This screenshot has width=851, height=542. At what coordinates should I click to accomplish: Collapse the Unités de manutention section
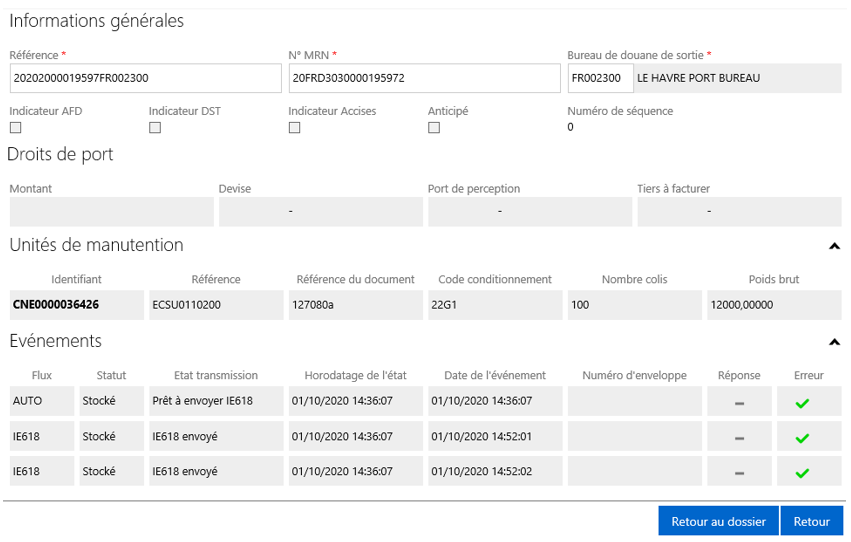point(834,246)
